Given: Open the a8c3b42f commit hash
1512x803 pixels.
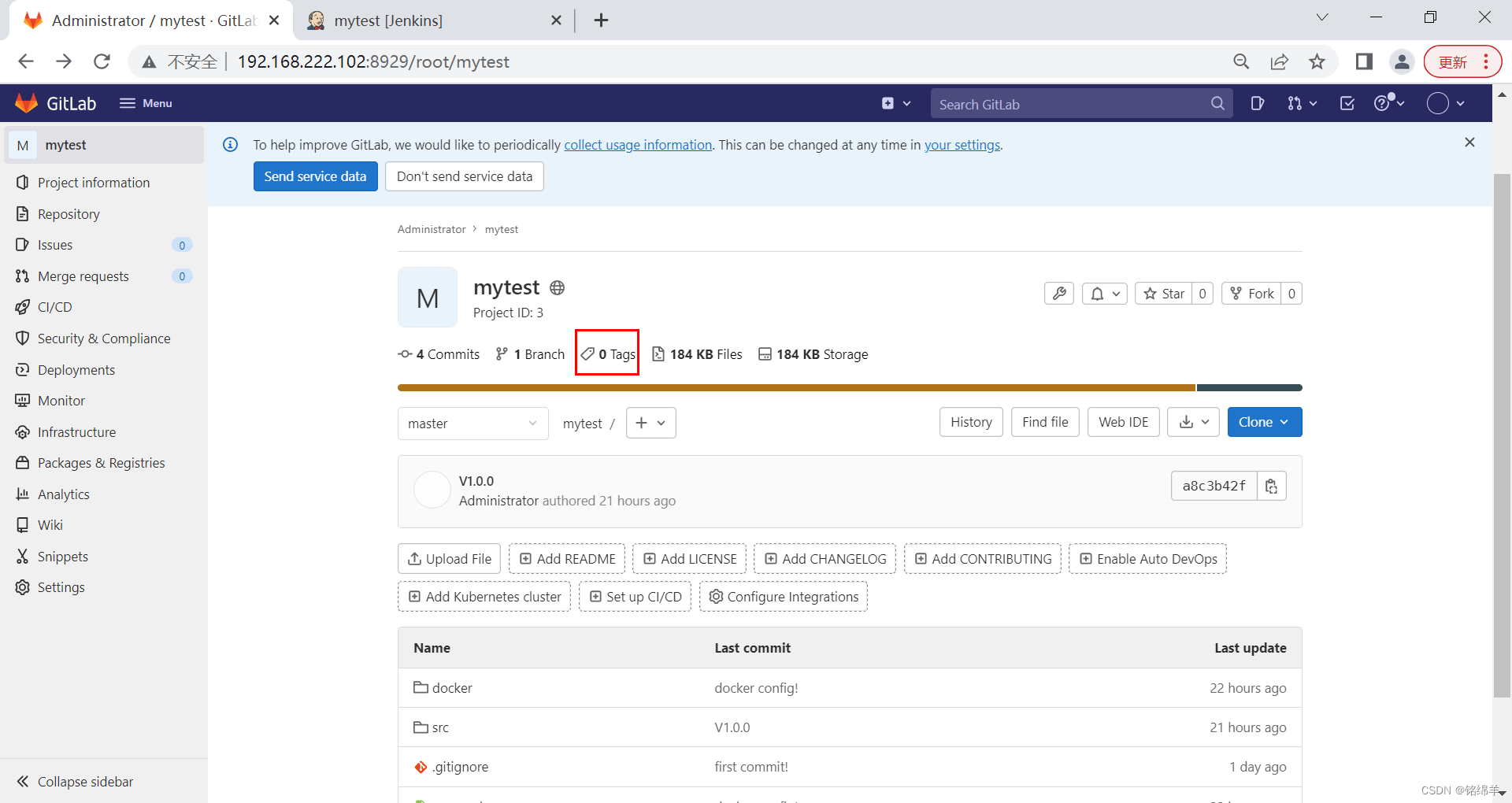Looking at the screenshot, I should 1214,486.
